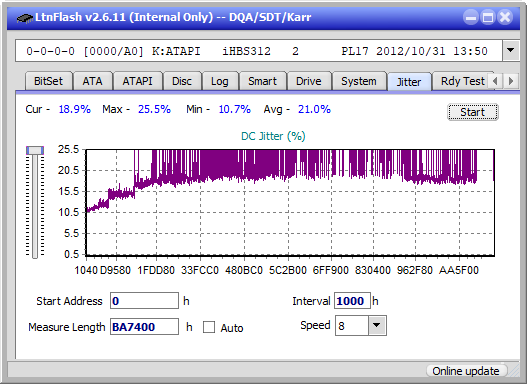527x384 pixels.
Task: Go to the Log tab
Action: click(220, 81)
